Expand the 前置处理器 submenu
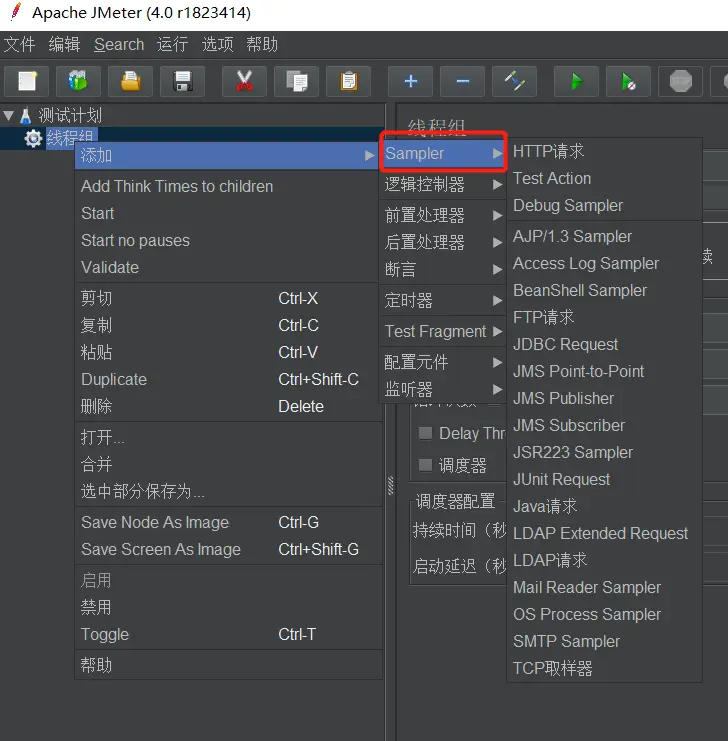728x741 pixels. click(443, 215)
